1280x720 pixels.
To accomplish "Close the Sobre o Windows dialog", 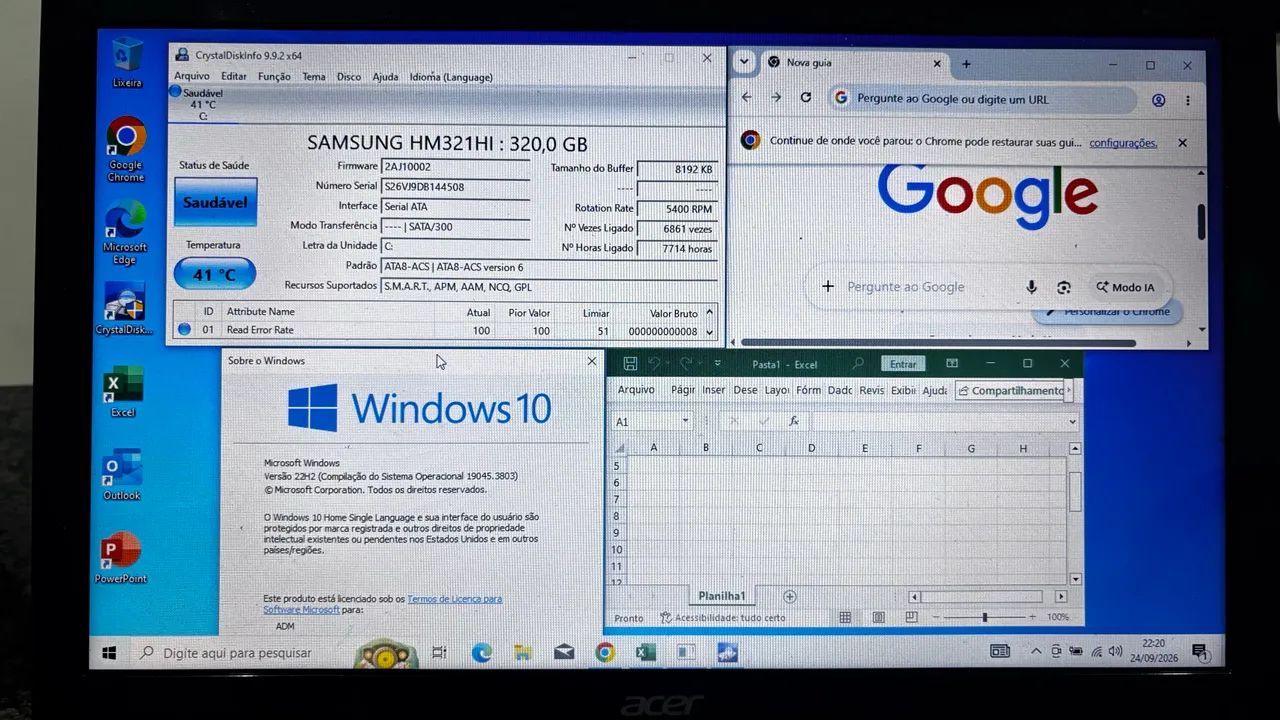I will click(591, 361).
